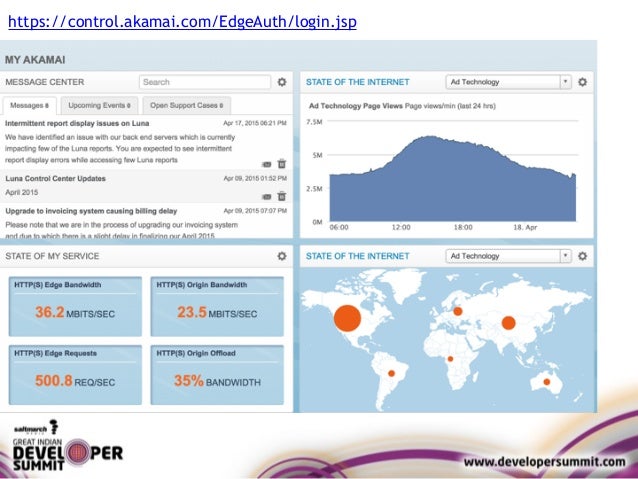
Task: Open message 'Intermittent report display issues on Luna'
Action: (77, 123)
